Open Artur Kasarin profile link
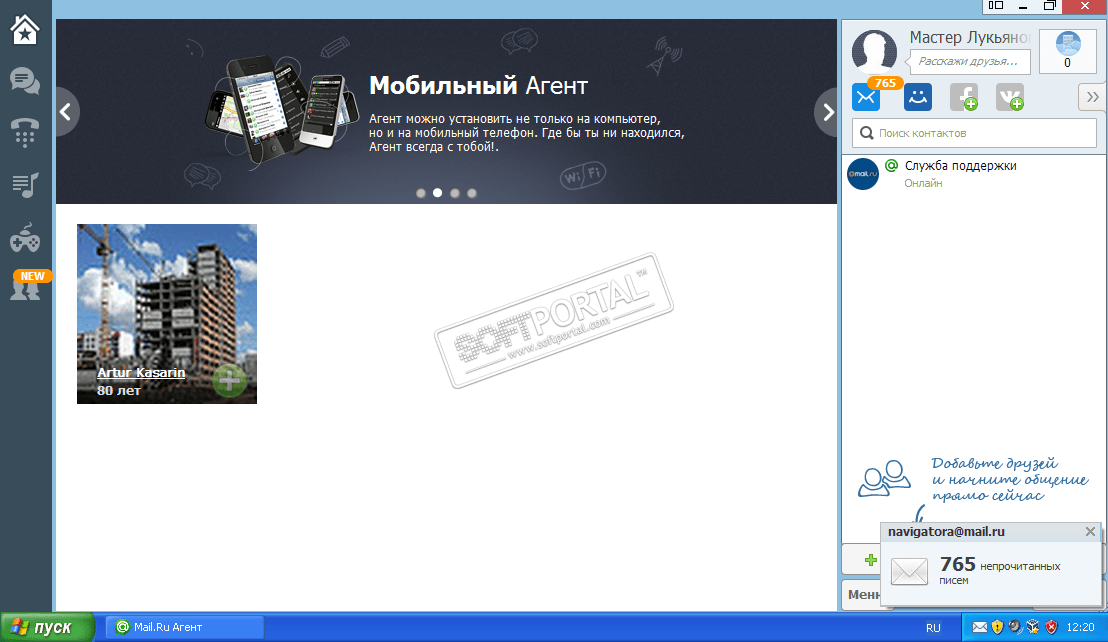 pos(141,372)
